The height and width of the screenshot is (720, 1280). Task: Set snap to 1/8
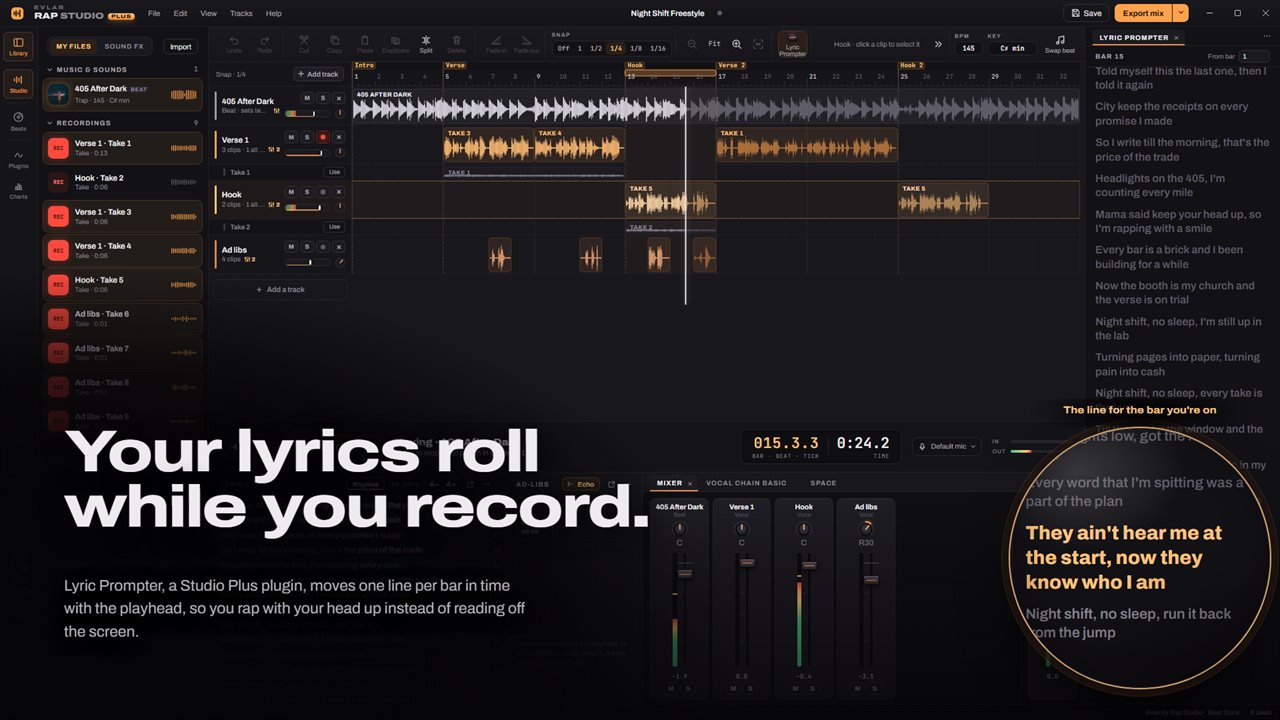click(634, 48)
